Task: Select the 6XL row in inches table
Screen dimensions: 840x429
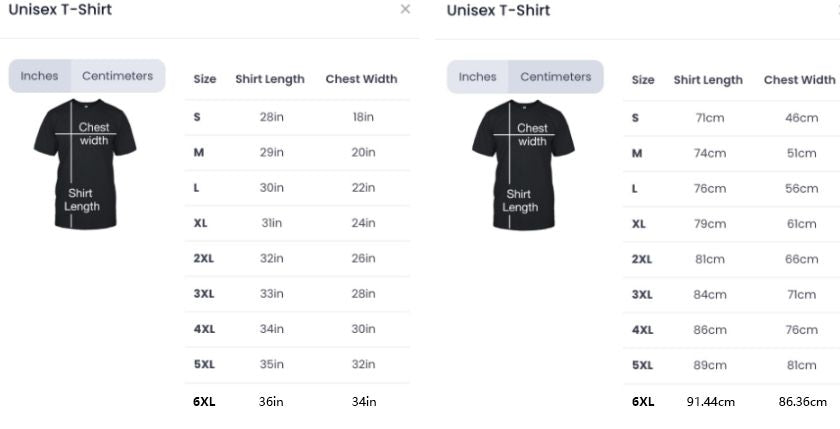Action: coord(297,401)
